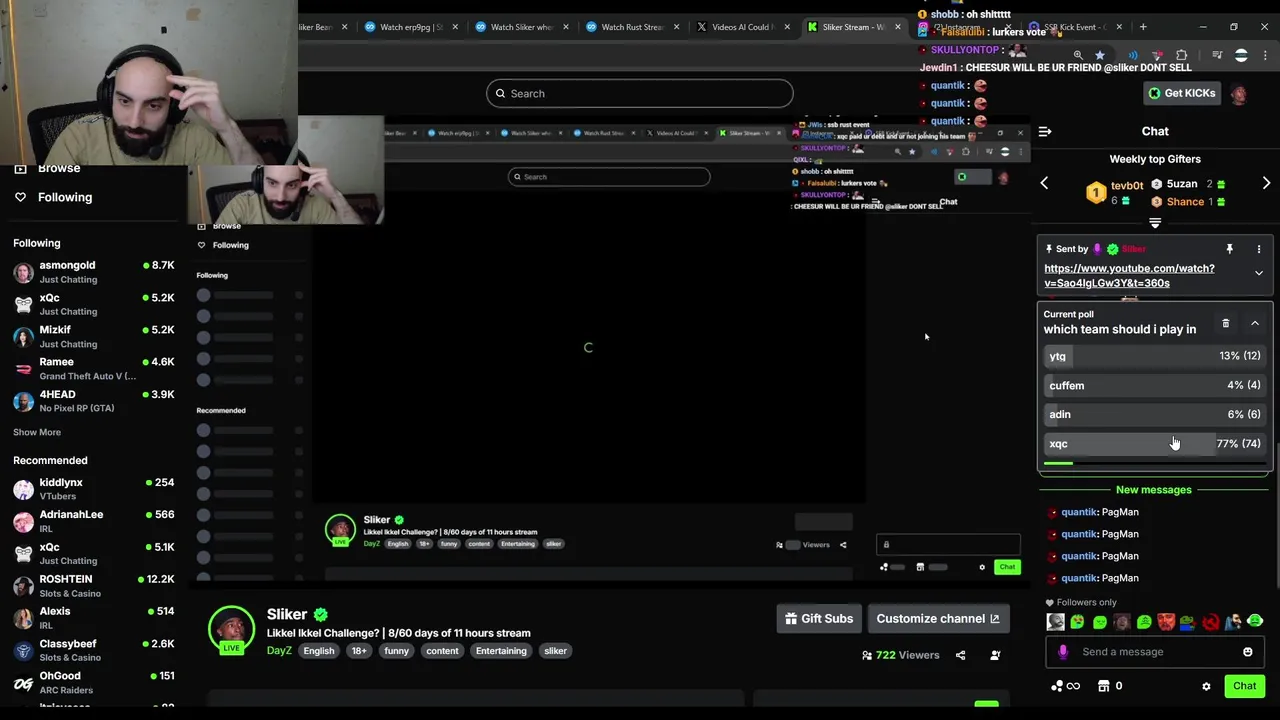Click the Get KICKs button
This screenshot has width=1280, height=720.
1182,93
